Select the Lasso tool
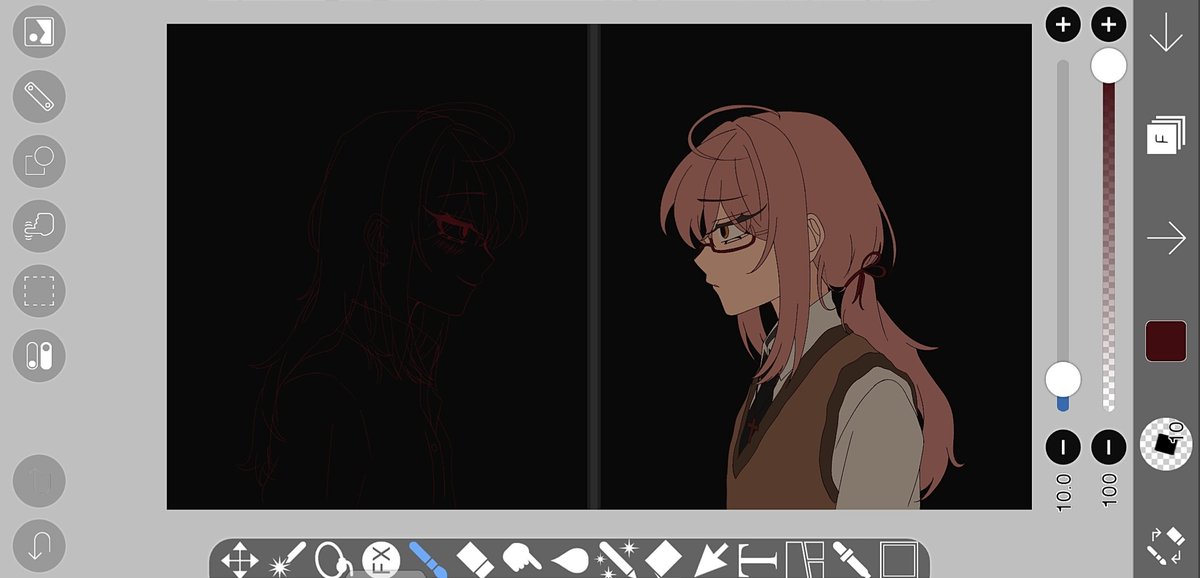Viewport: 1200px width, 578px height. point(333,559)
